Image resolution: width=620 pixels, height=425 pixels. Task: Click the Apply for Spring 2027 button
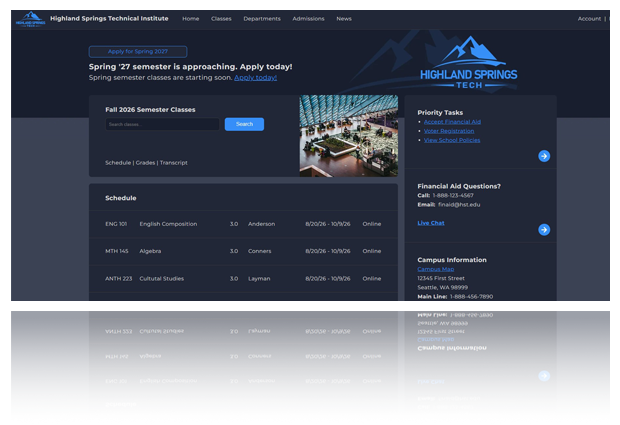point(138,51)
